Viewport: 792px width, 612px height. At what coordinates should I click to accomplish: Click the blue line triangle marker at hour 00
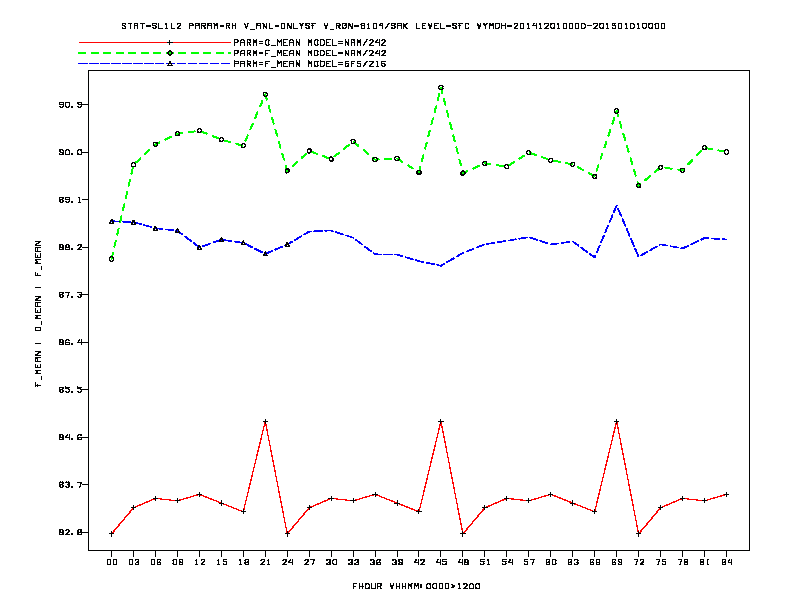(112, 221)
